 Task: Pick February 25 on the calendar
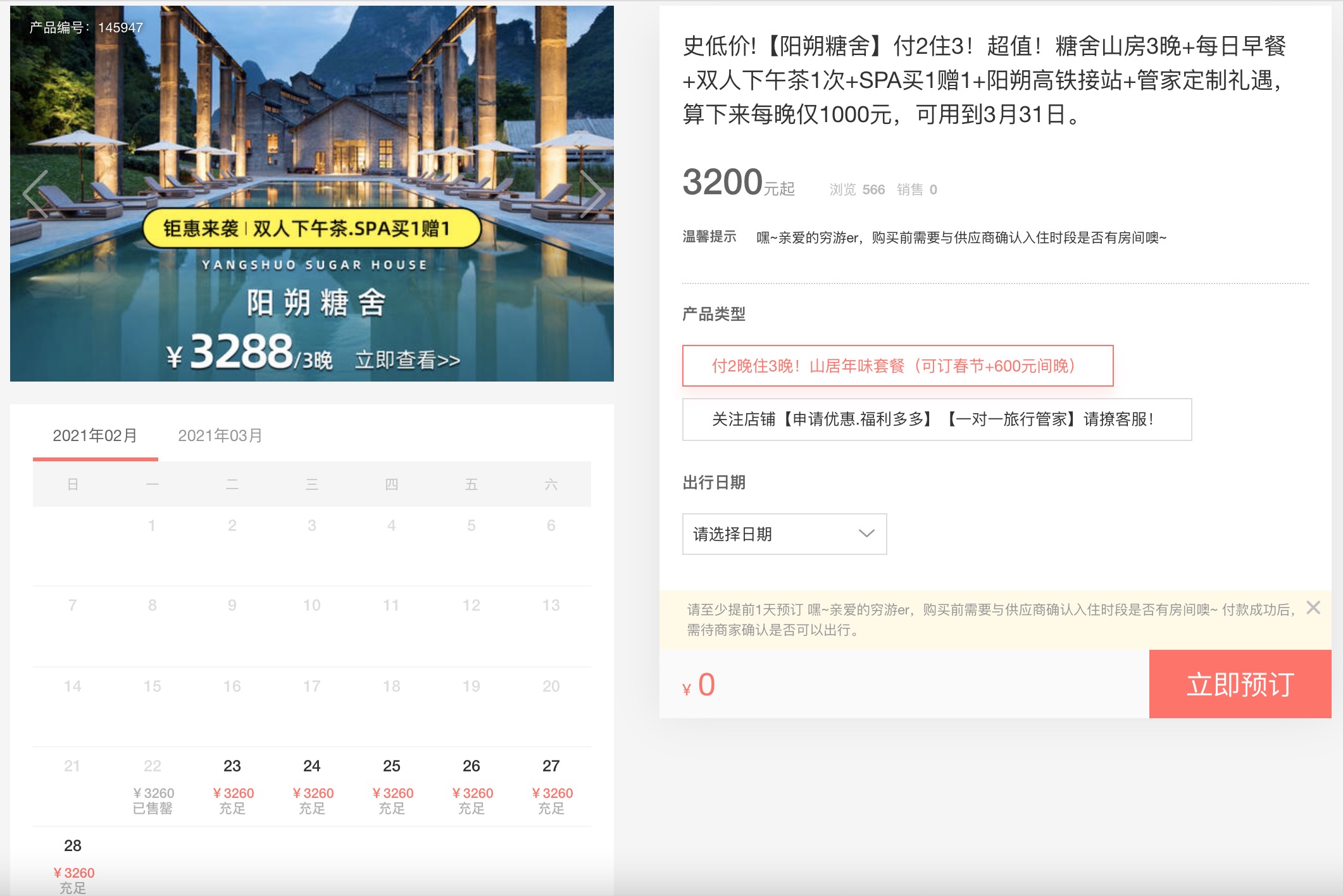(x=392, y=787)
